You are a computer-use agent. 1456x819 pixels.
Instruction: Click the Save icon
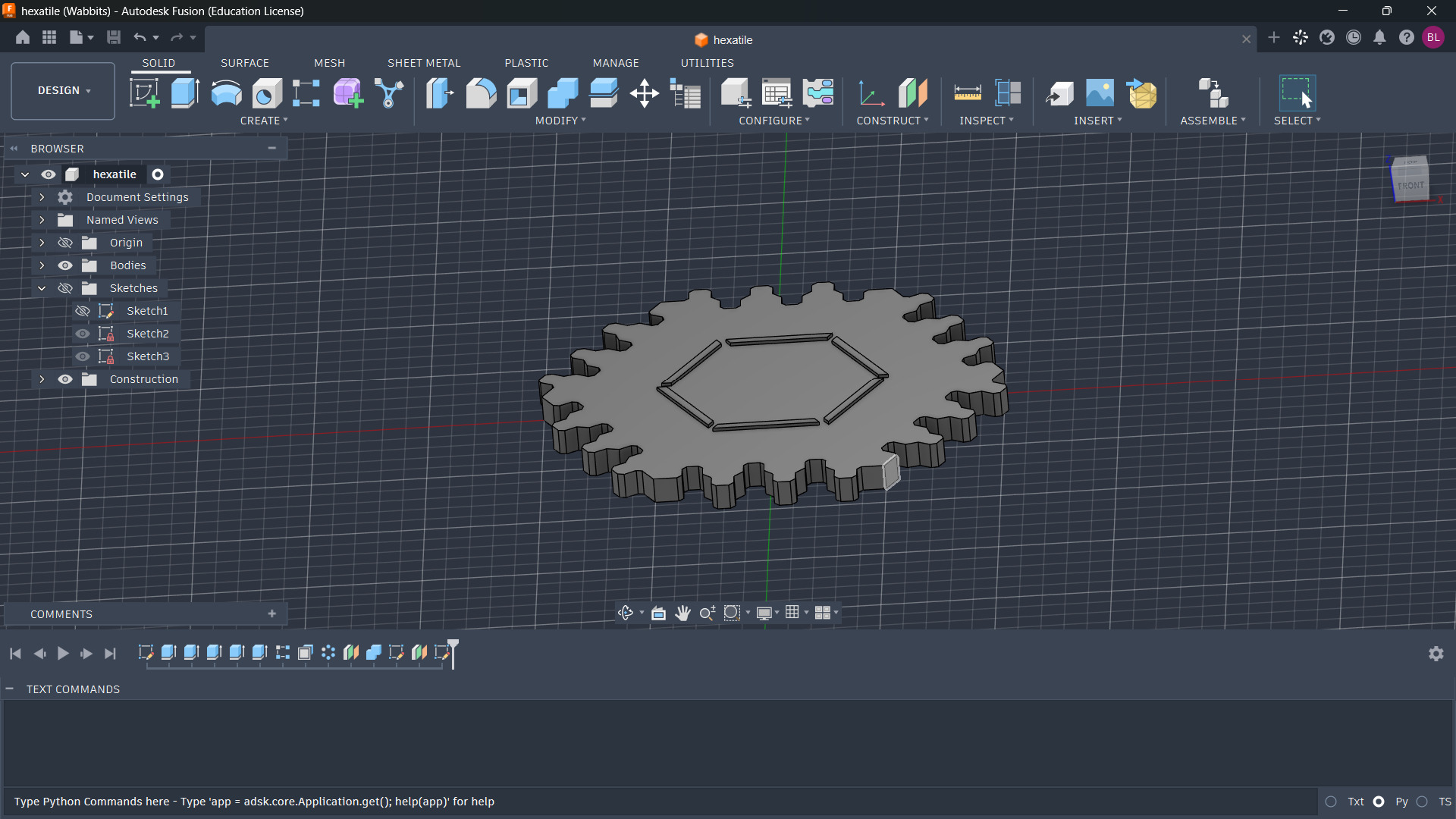tap(114, 37)
